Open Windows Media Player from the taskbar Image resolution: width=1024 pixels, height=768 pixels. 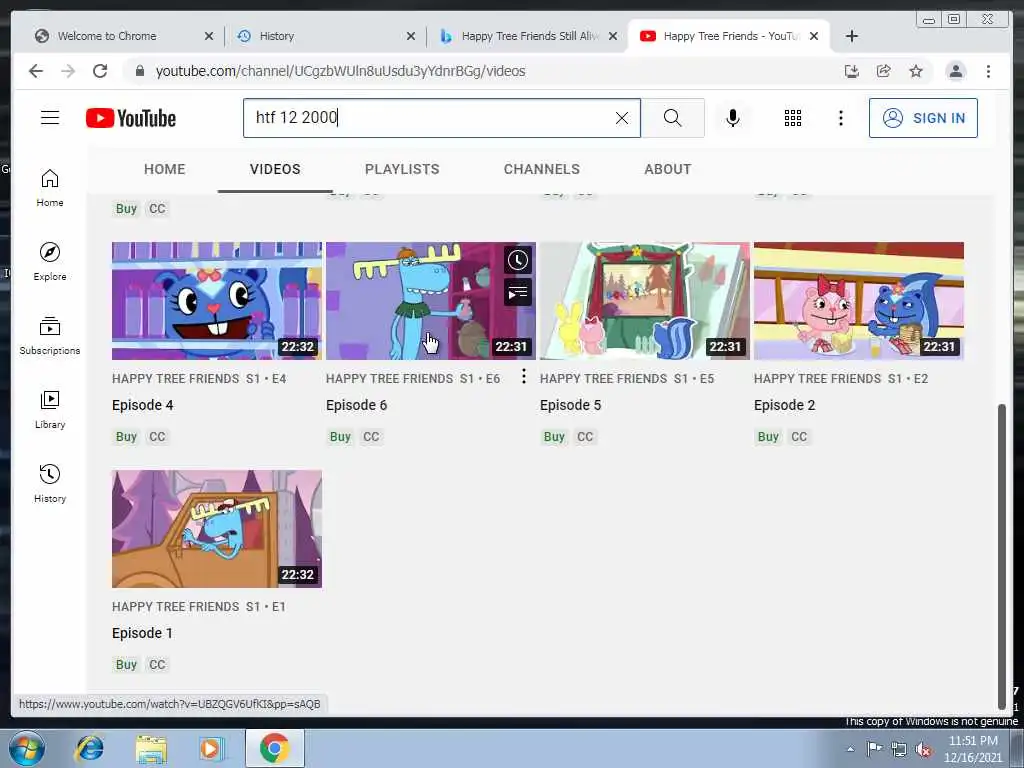click(210, 748)
